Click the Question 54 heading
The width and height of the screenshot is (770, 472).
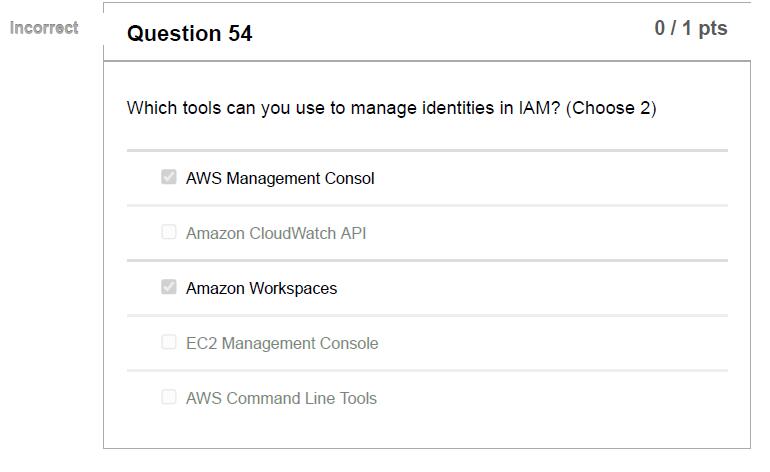click(x=189, y=34)
